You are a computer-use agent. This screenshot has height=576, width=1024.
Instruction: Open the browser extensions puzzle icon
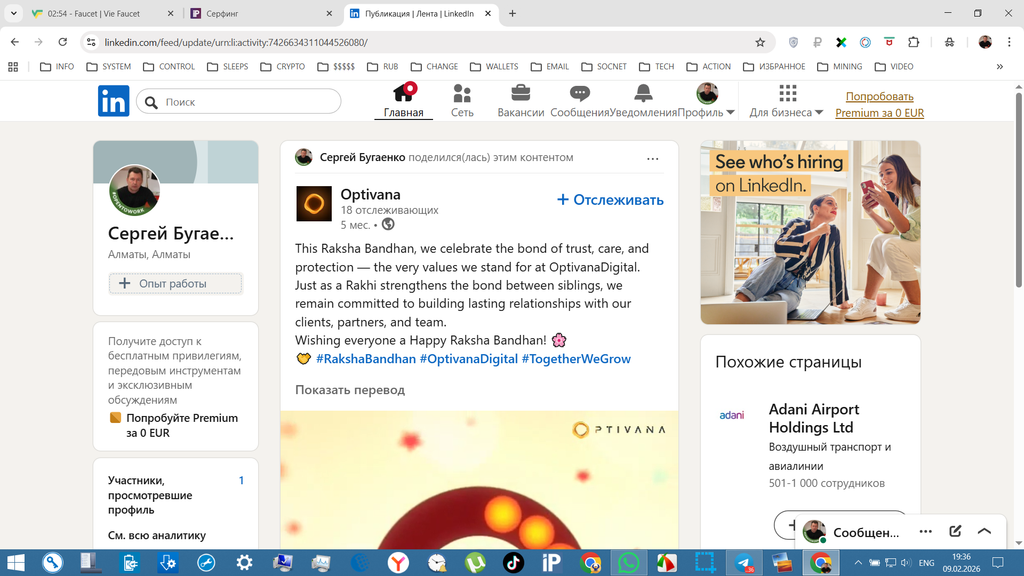(x=914, y=42)
